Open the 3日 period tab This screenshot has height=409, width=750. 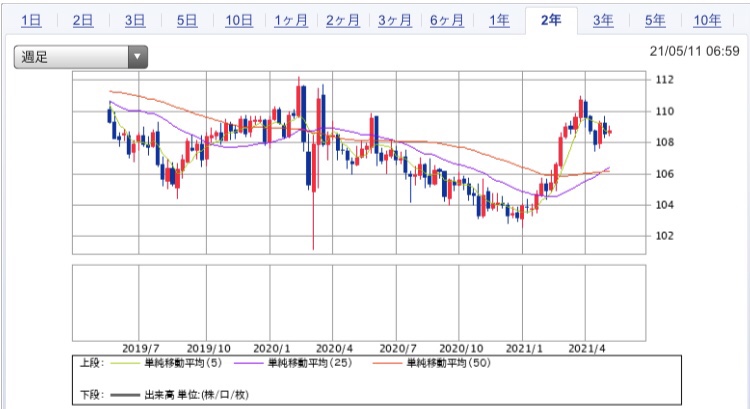(135, 20)
